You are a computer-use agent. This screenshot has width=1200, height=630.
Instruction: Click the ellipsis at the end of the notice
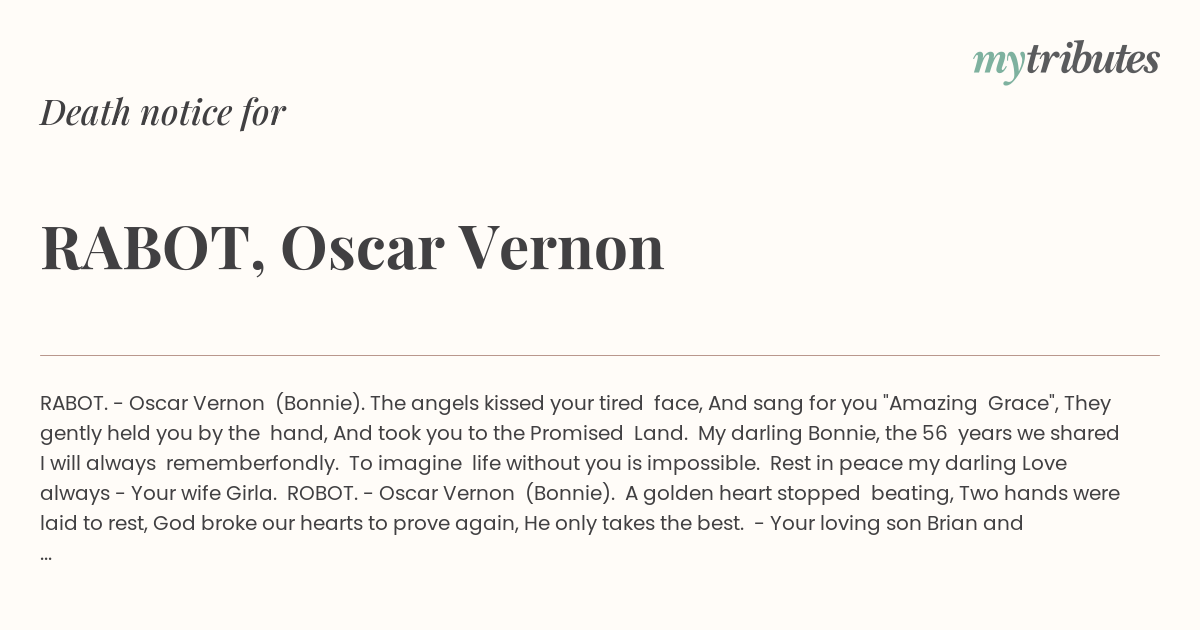pos(46,553)
